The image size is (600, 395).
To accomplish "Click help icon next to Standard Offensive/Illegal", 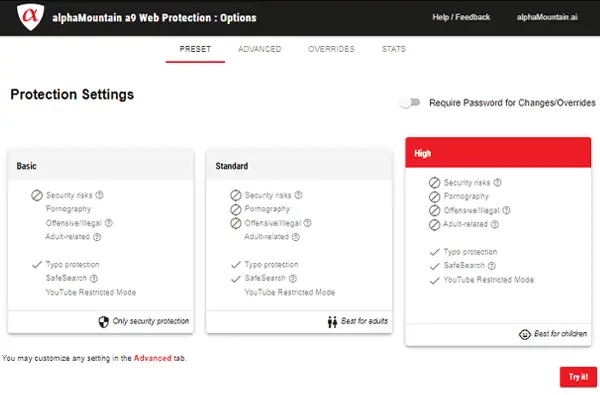I will coord(307,223).
